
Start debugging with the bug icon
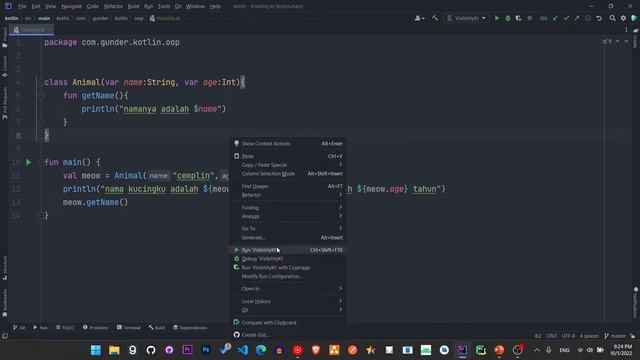(x=508, y=18)
